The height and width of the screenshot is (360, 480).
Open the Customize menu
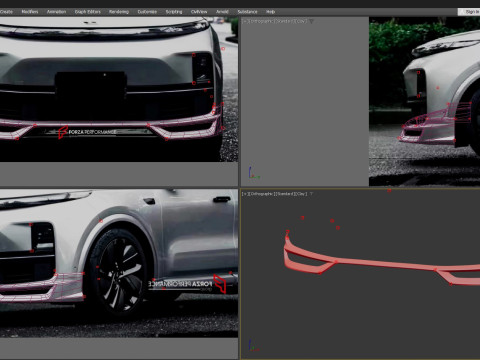point(147,12)
